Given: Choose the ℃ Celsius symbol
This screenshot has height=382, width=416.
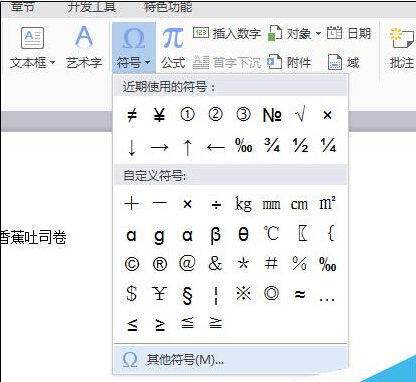Looking at the screenshot, I should [x=271, y=233].
